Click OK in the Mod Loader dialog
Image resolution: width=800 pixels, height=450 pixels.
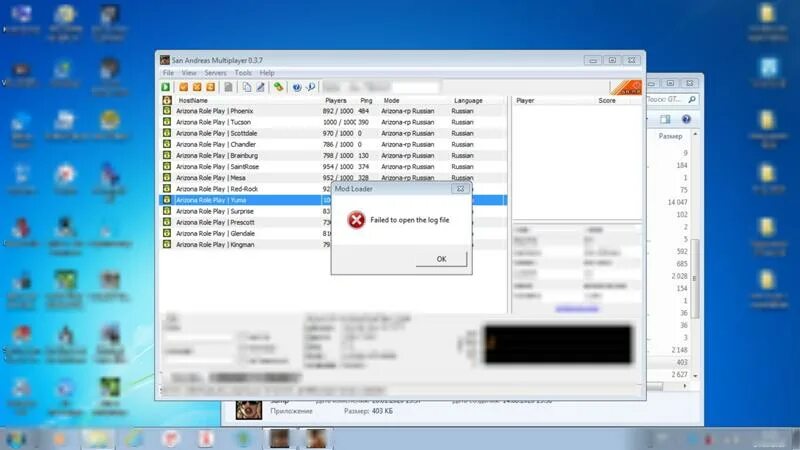click(441, 259)
